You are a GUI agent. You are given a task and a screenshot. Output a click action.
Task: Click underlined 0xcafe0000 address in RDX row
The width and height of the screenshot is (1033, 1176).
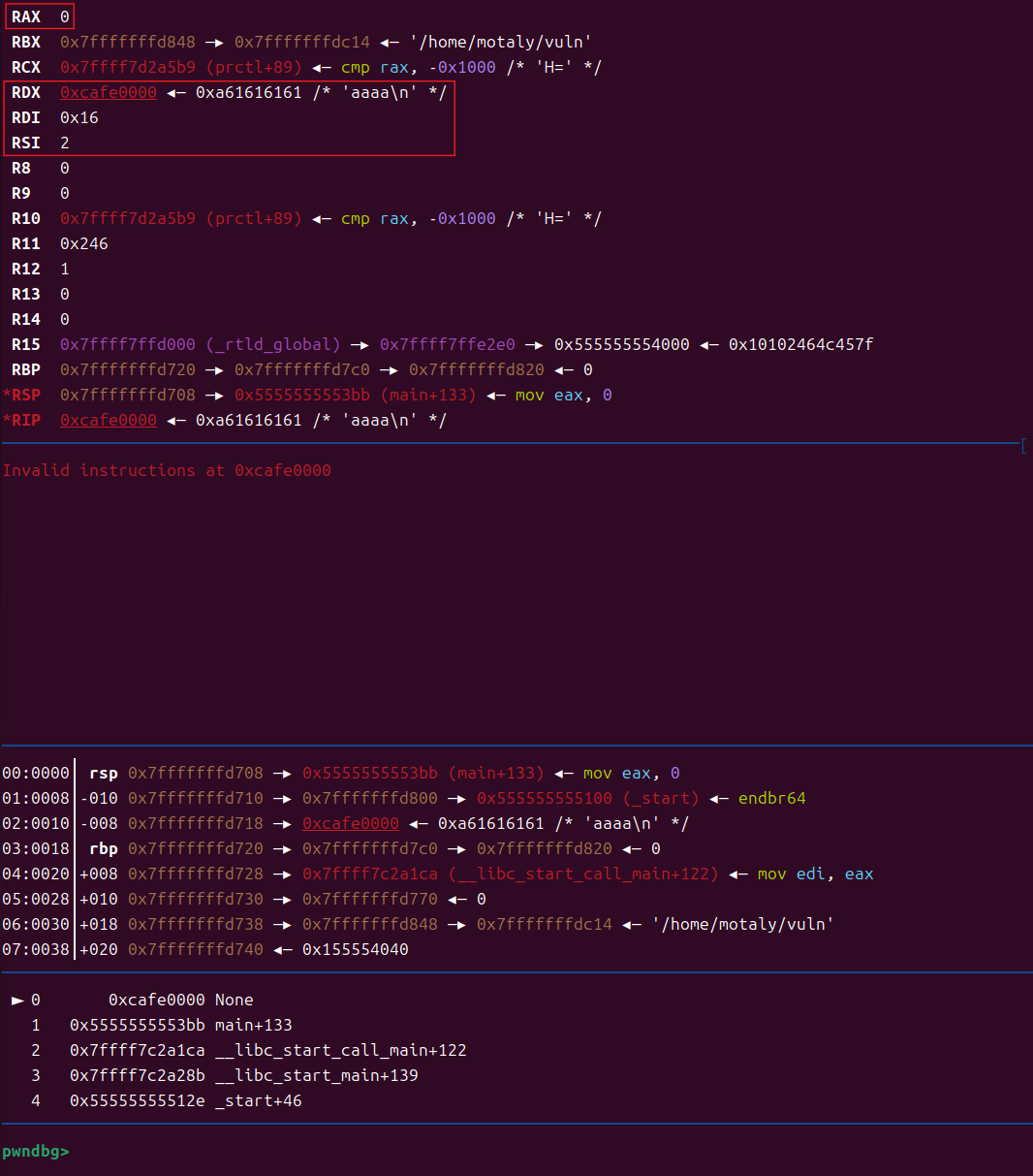coord(108,92)
